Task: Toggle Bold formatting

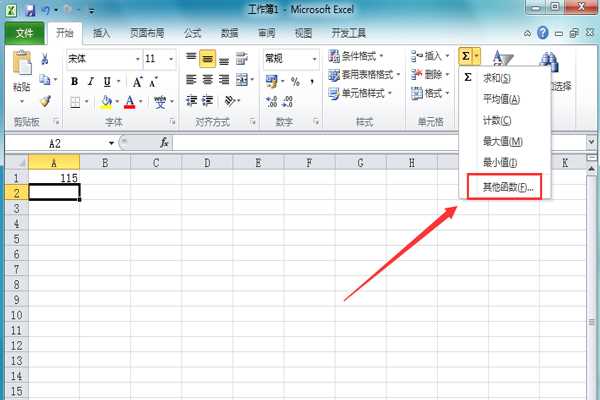Action: point(75,81)
